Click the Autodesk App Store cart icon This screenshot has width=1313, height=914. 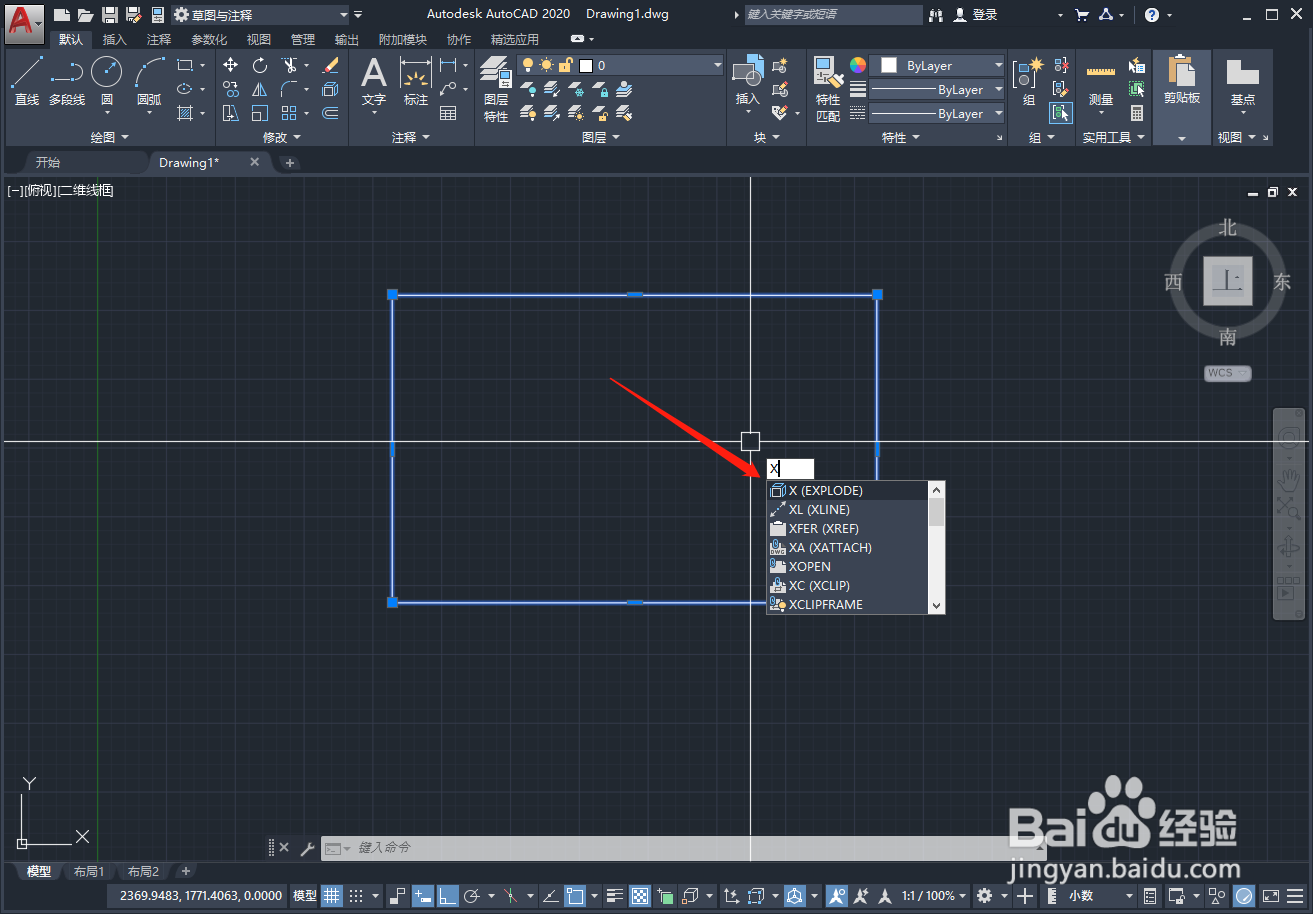(x=1081, y=15)
